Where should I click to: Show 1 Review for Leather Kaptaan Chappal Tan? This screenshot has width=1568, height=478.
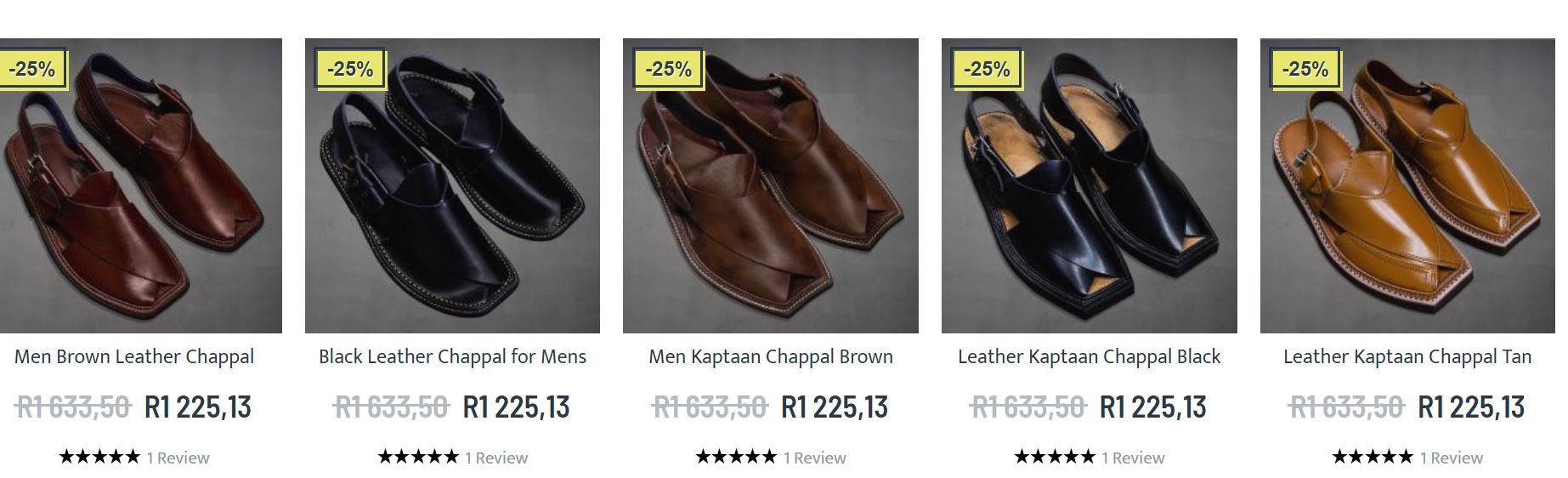[x=1452, y=458]
